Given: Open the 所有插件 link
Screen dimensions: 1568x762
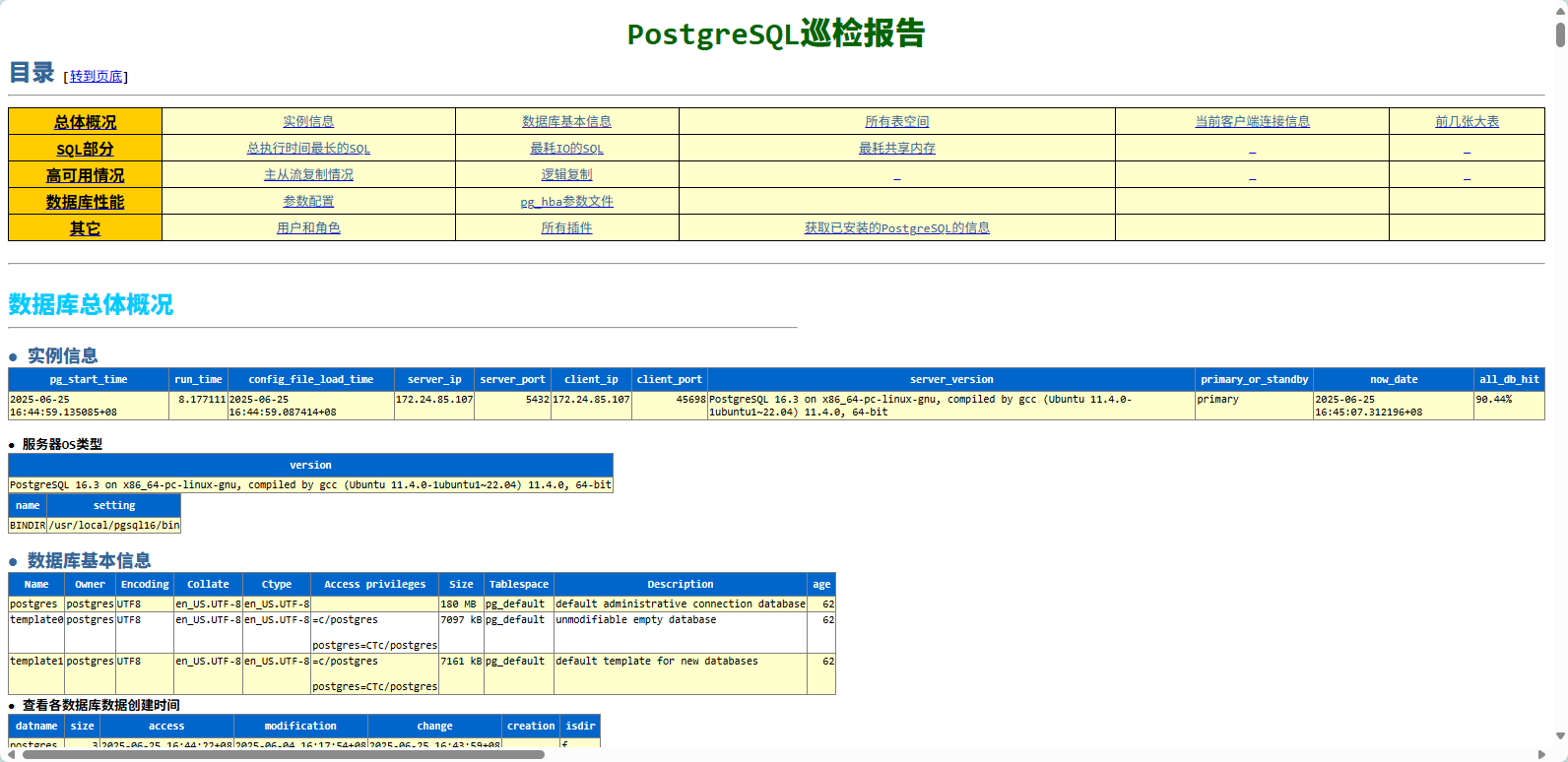Looking at the screenshot, I should point(566,227).
